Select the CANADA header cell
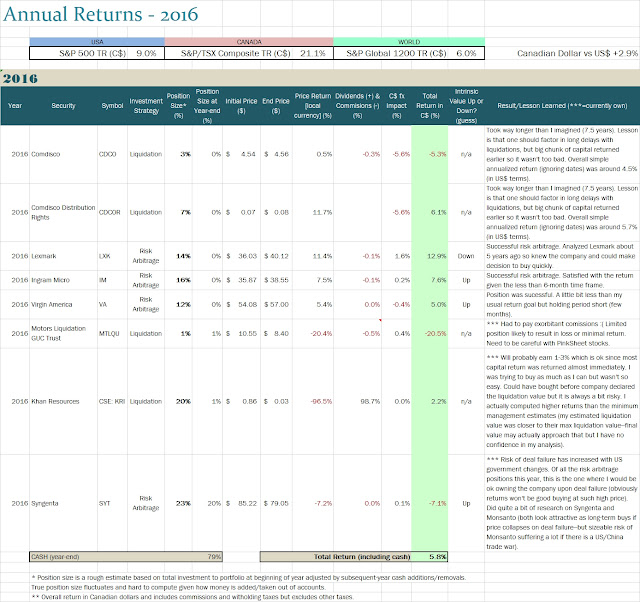640x602 pixels. tap(249, 42)
